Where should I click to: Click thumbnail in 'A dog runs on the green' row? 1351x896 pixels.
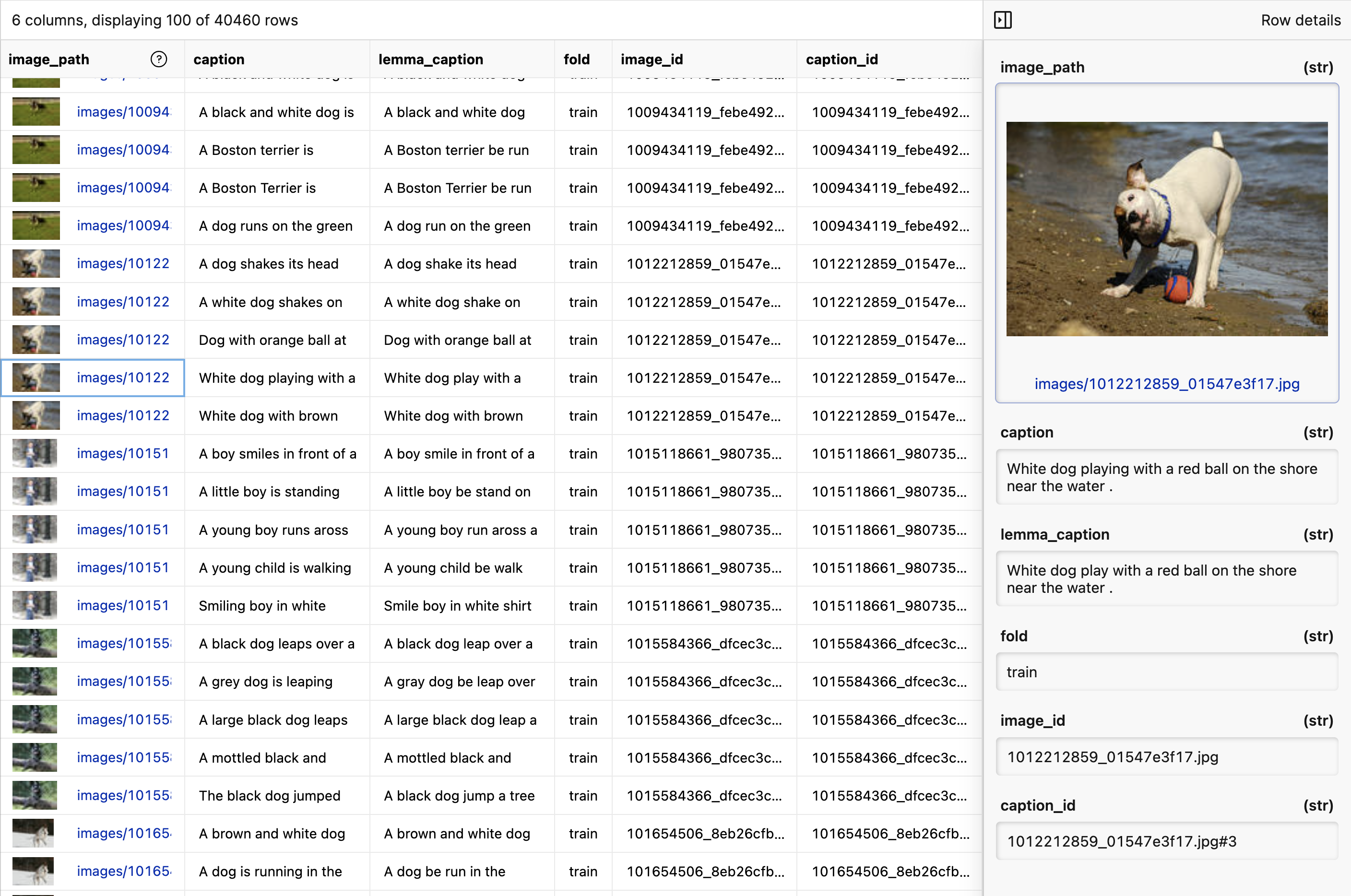coord(36,225)
